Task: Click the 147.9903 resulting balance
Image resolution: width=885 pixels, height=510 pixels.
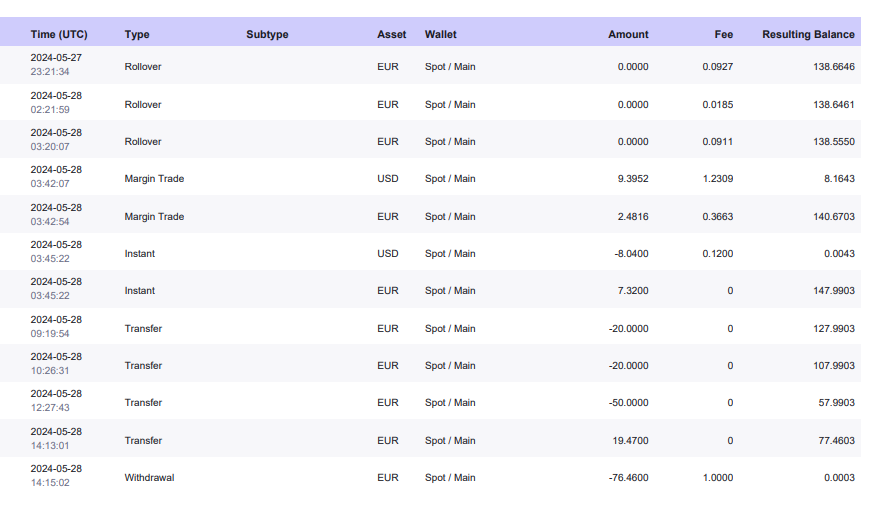Action: point(833,291)
